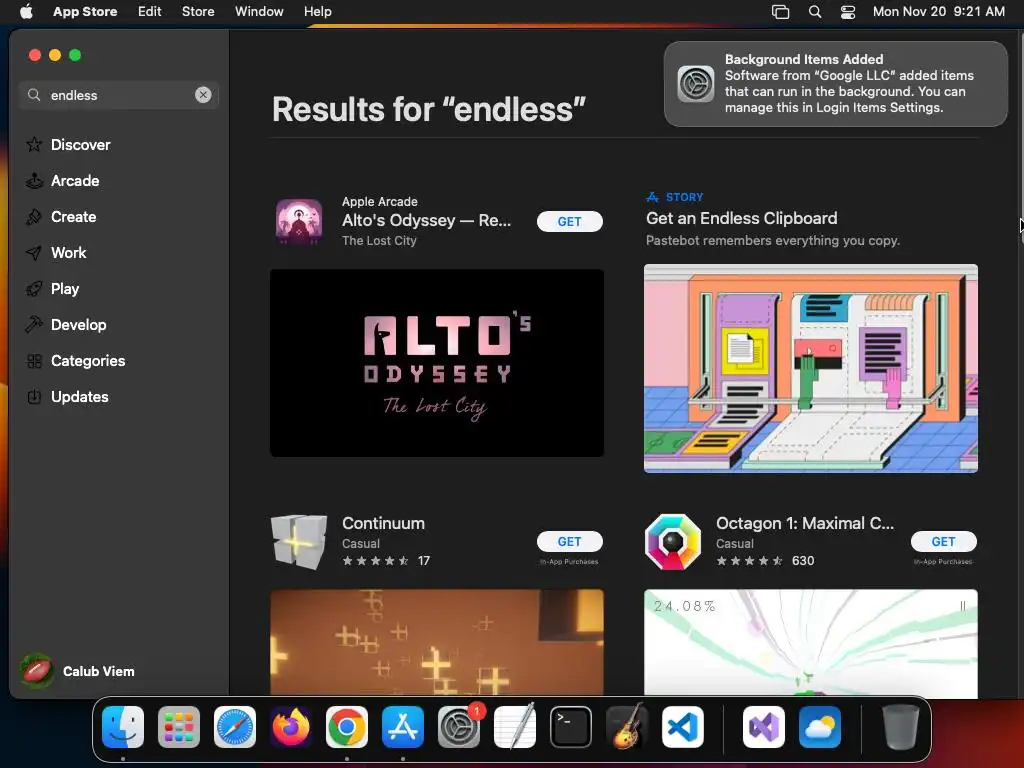Open the Store menu
The image size is (1024, 768).
198,11
